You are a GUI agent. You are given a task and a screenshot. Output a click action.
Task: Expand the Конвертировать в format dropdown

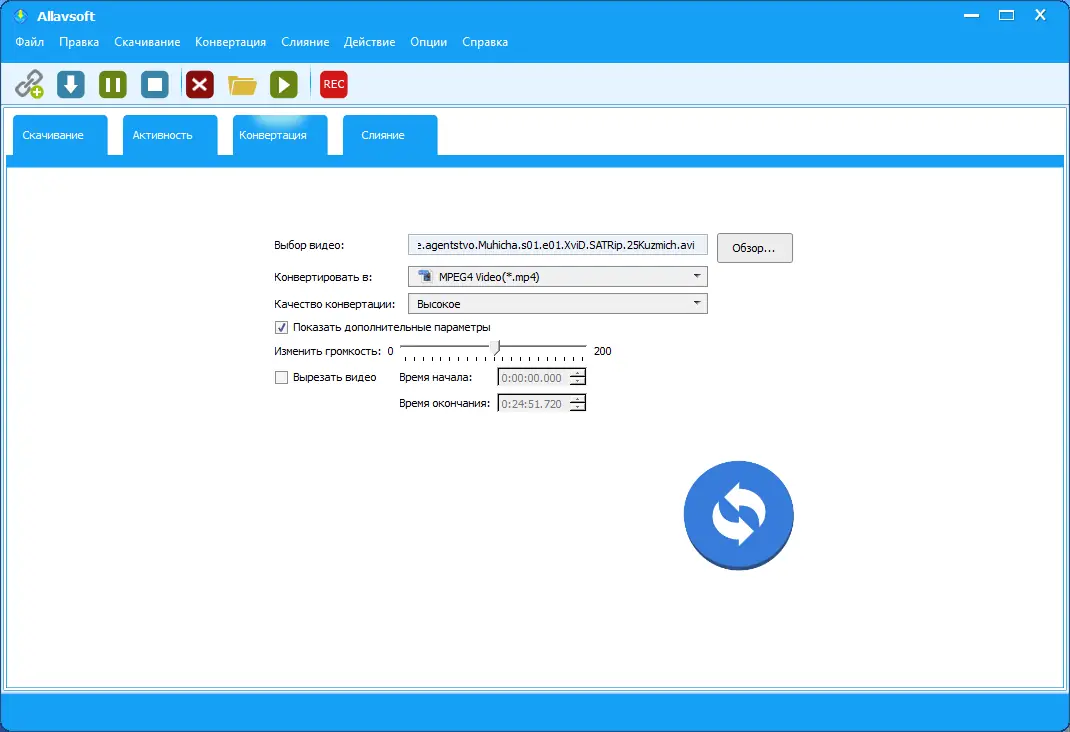click(x=558, y=276)
